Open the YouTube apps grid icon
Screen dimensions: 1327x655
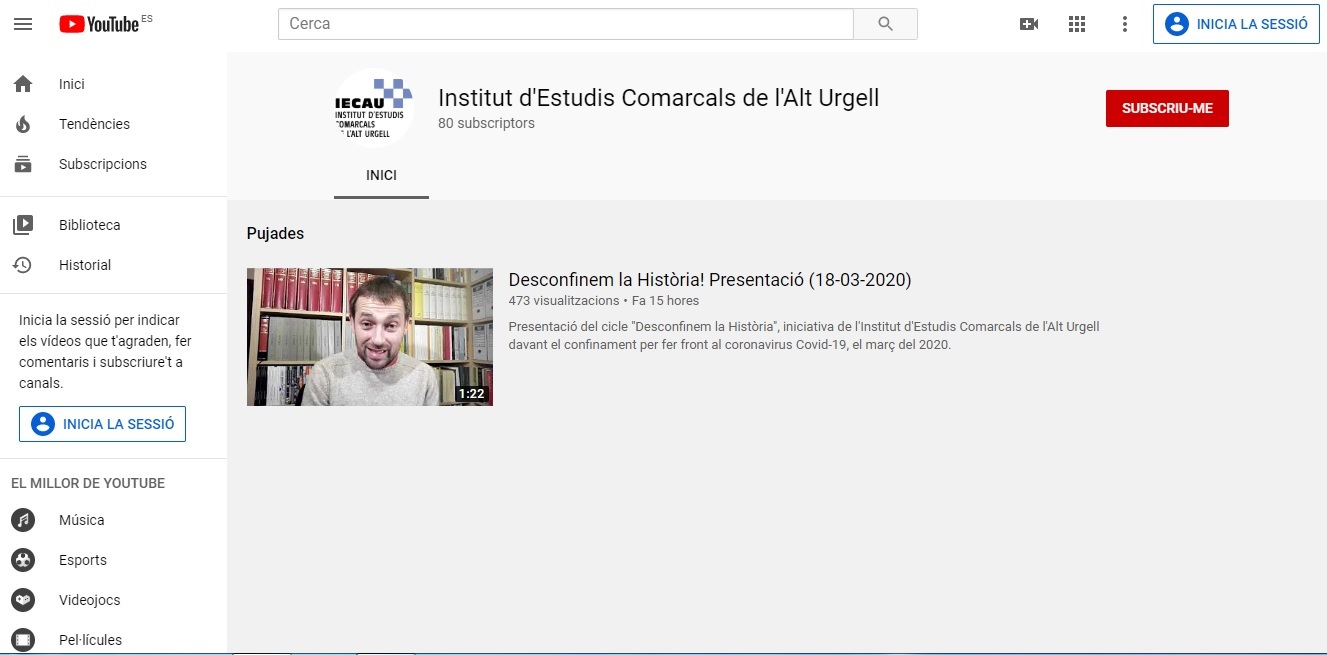pyautogui.click(x=1077, y=24)
